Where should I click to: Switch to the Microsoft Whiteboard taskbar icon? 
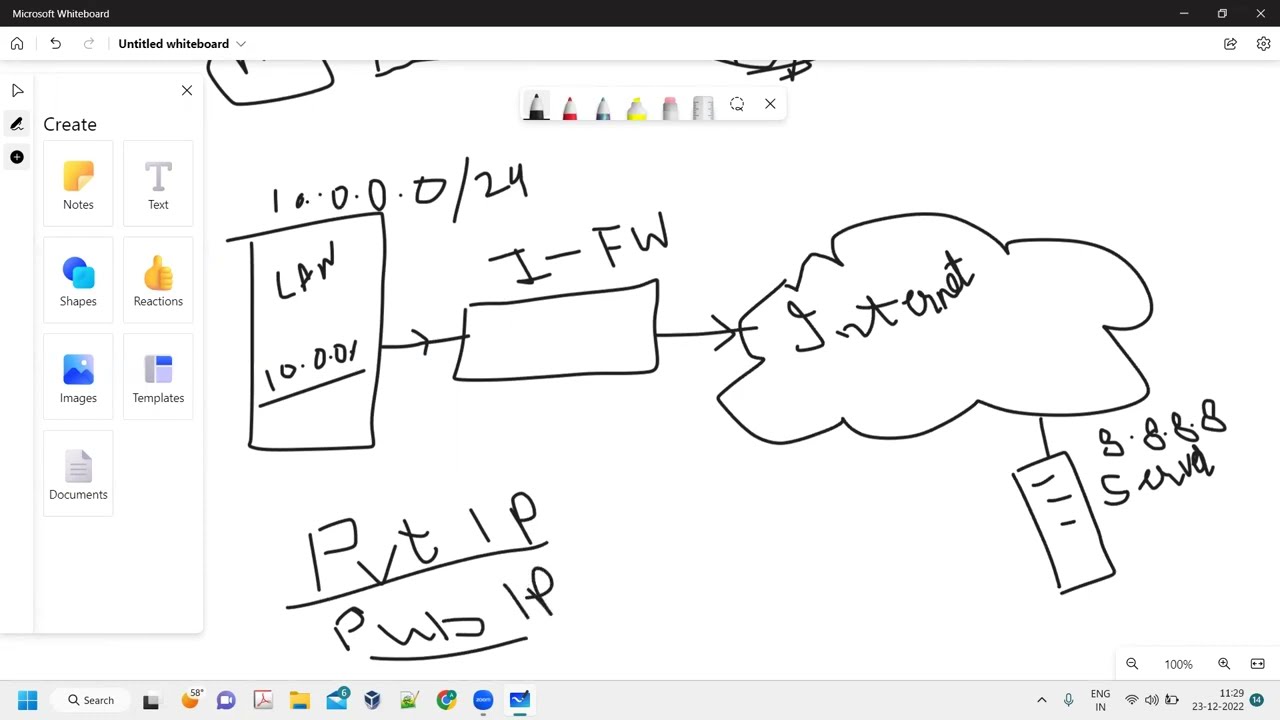[520, 700]
